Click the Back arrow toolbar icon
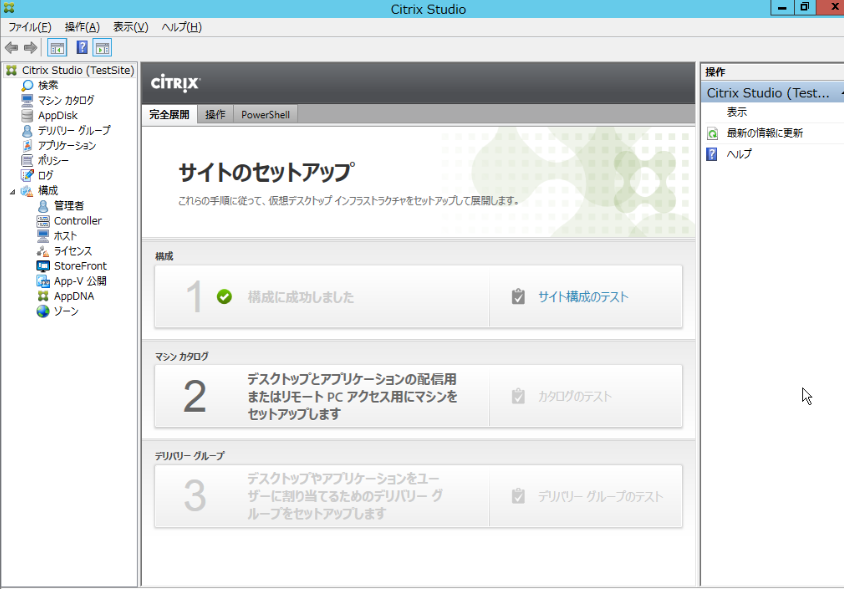 [11, 48]
